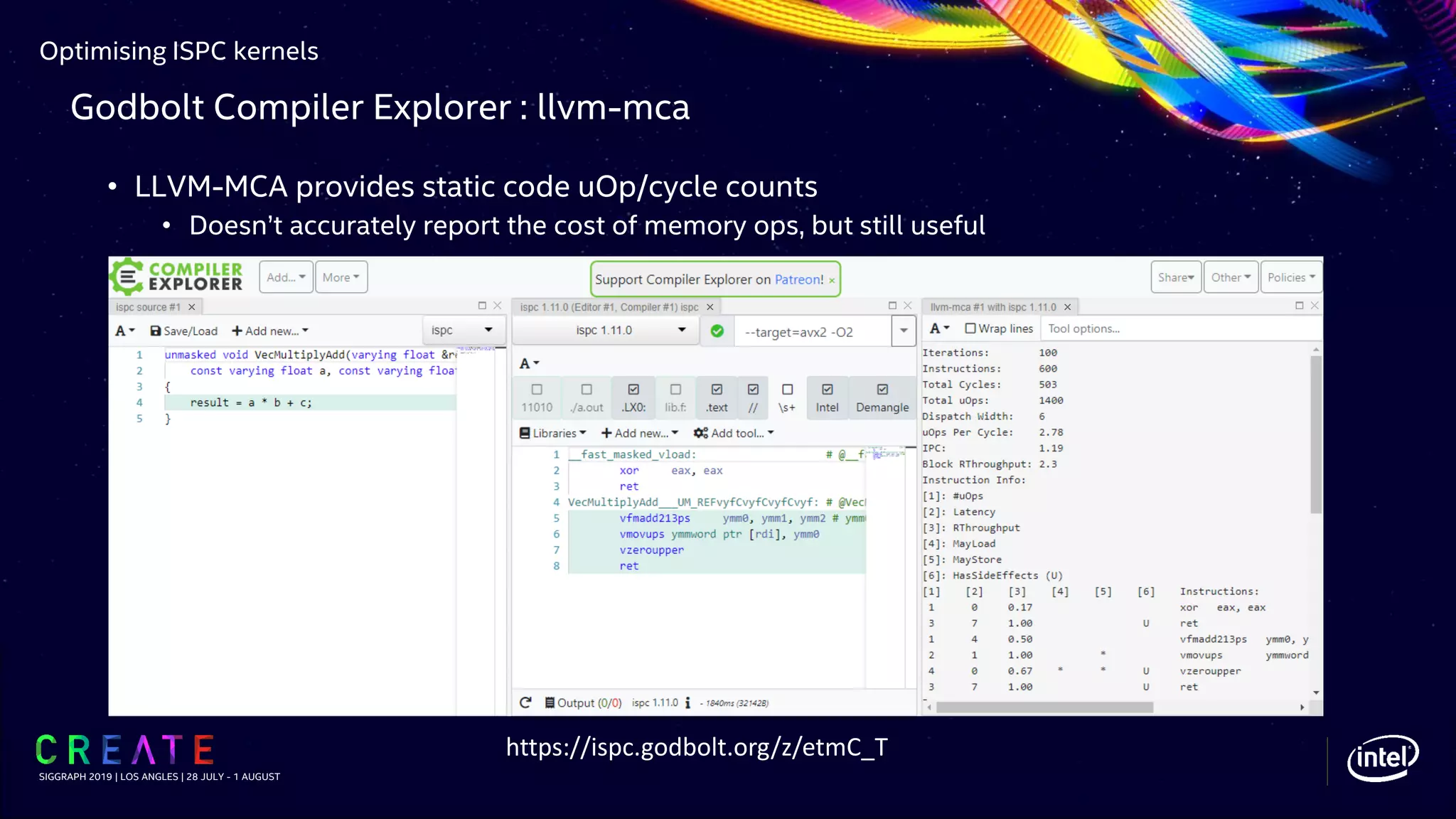Click the Tool options input field

(x=1180, y=328)
